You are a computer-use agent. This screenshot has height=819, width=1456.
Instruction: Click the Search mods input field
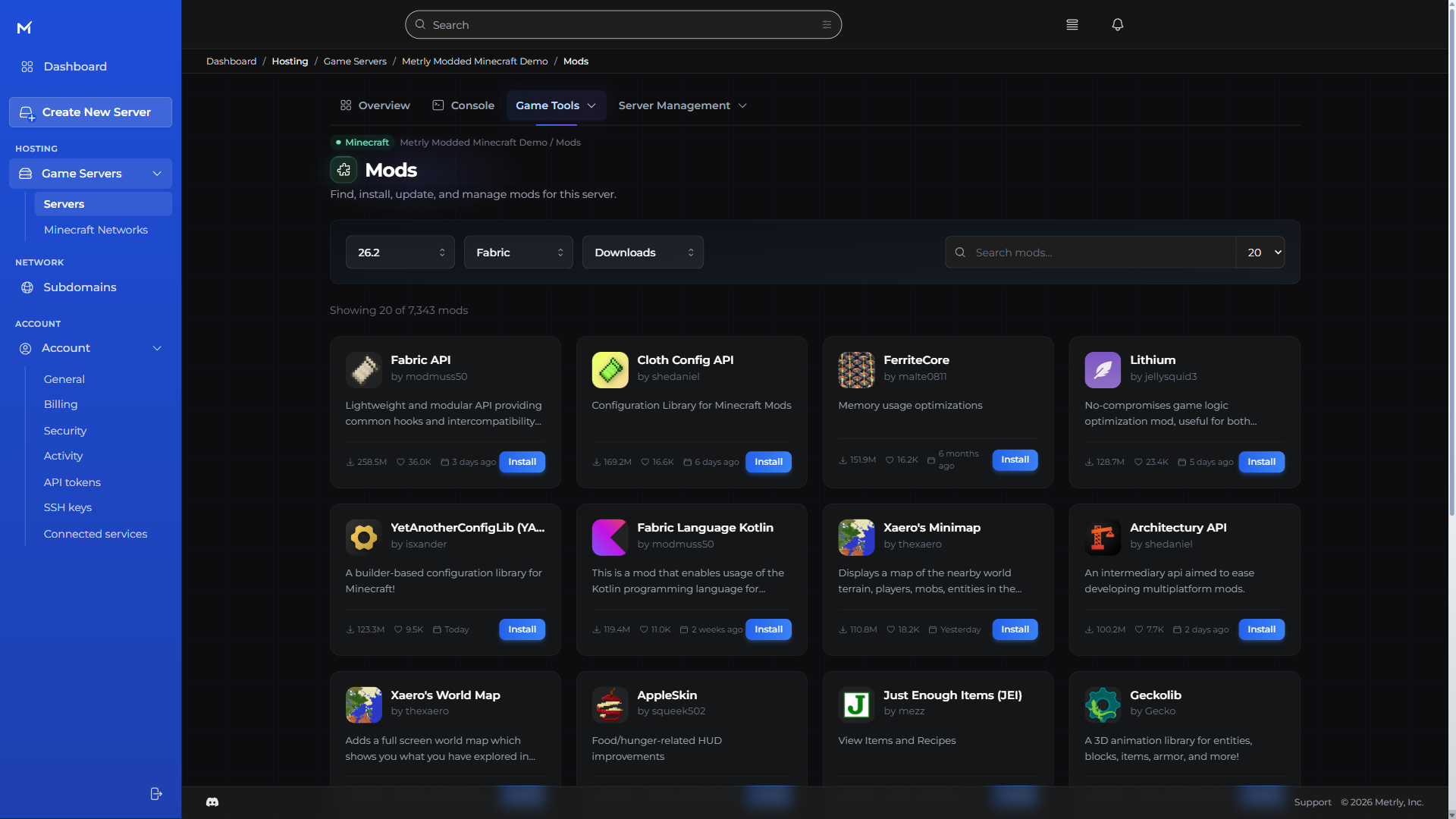(1090, 253)
